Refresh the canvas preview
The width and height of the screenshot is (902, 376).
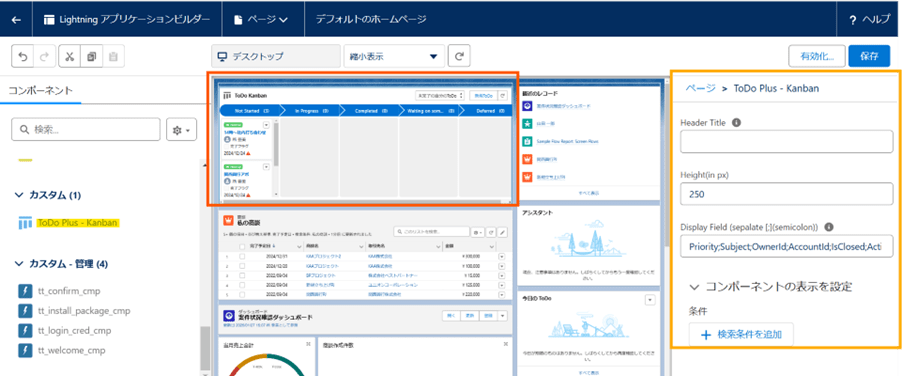(x=459, y=56)
